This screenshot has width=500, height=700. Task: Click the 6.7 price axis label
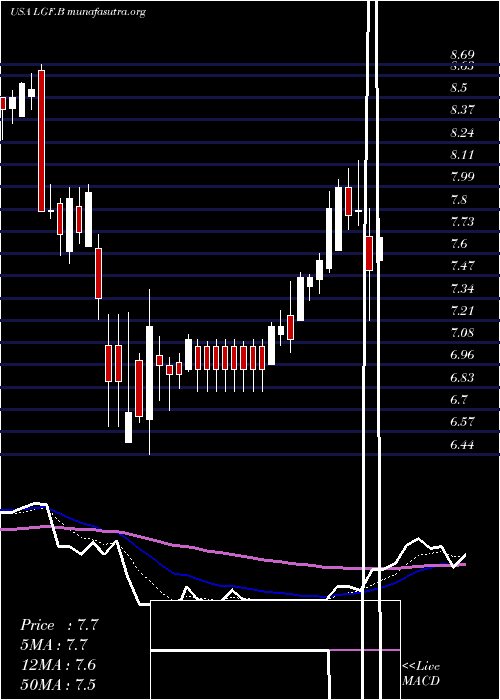(x=459, y=400)
